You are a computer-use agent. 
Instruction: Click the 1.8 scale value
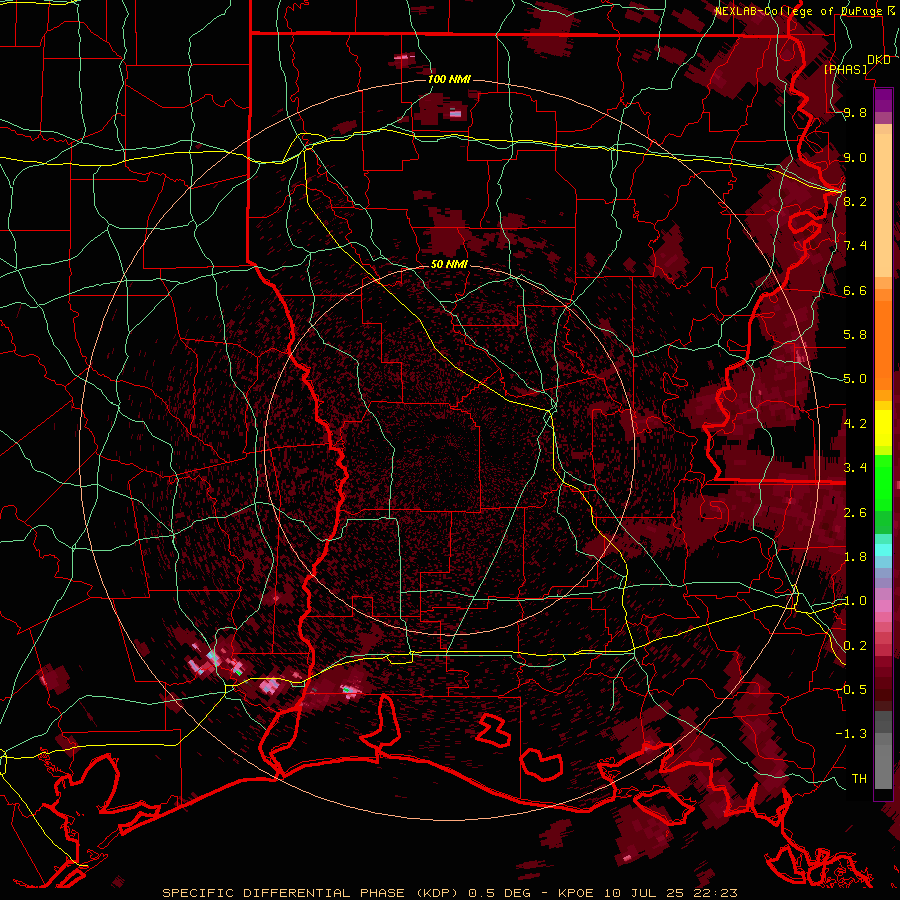(855, 557)
